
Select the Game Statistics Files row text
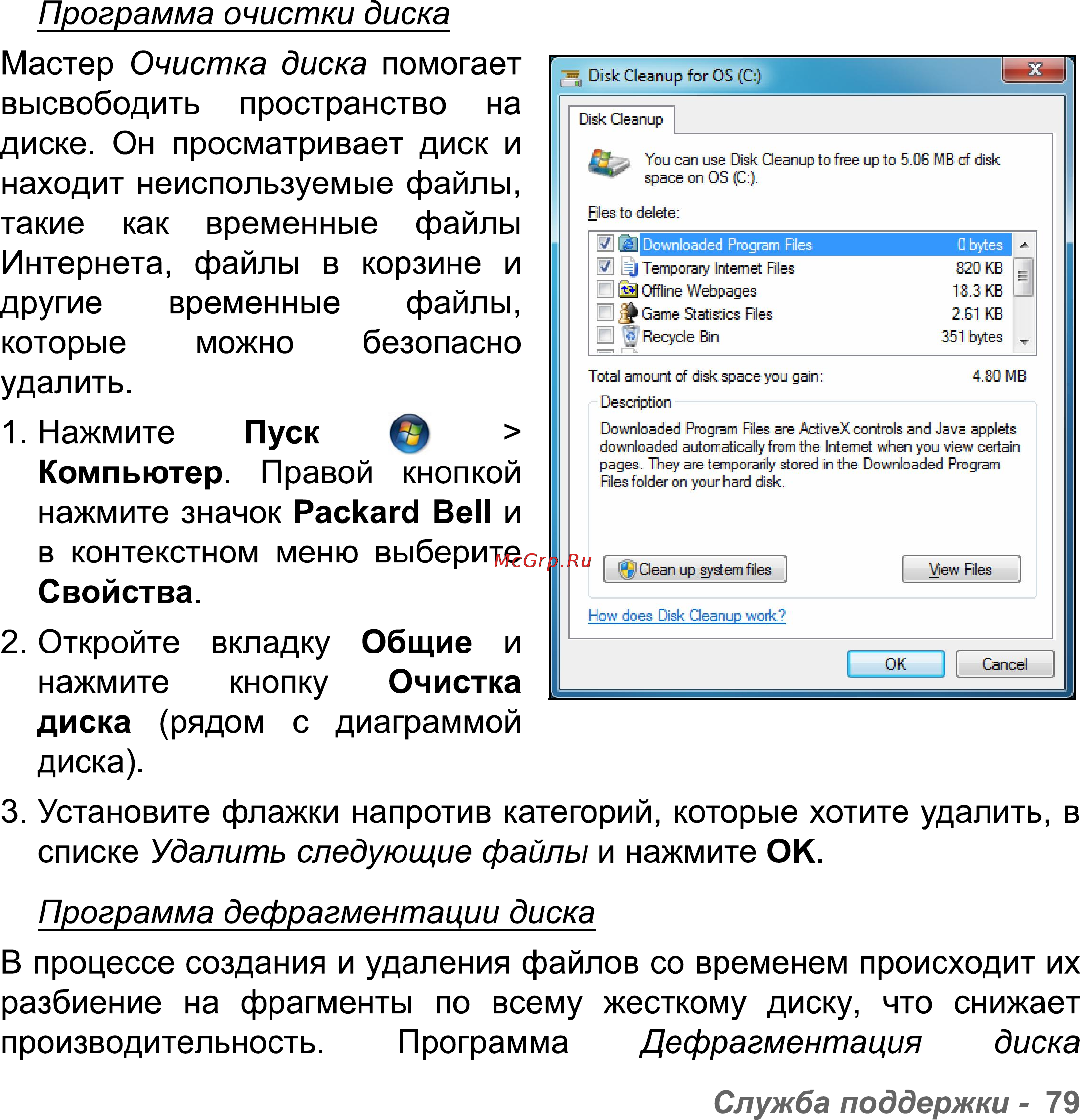point(707,314)
